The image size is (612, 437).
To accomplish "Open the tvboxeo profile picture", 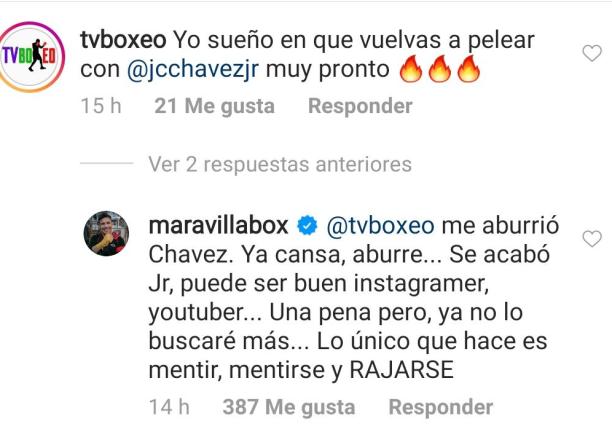I will tap(32, 57).
